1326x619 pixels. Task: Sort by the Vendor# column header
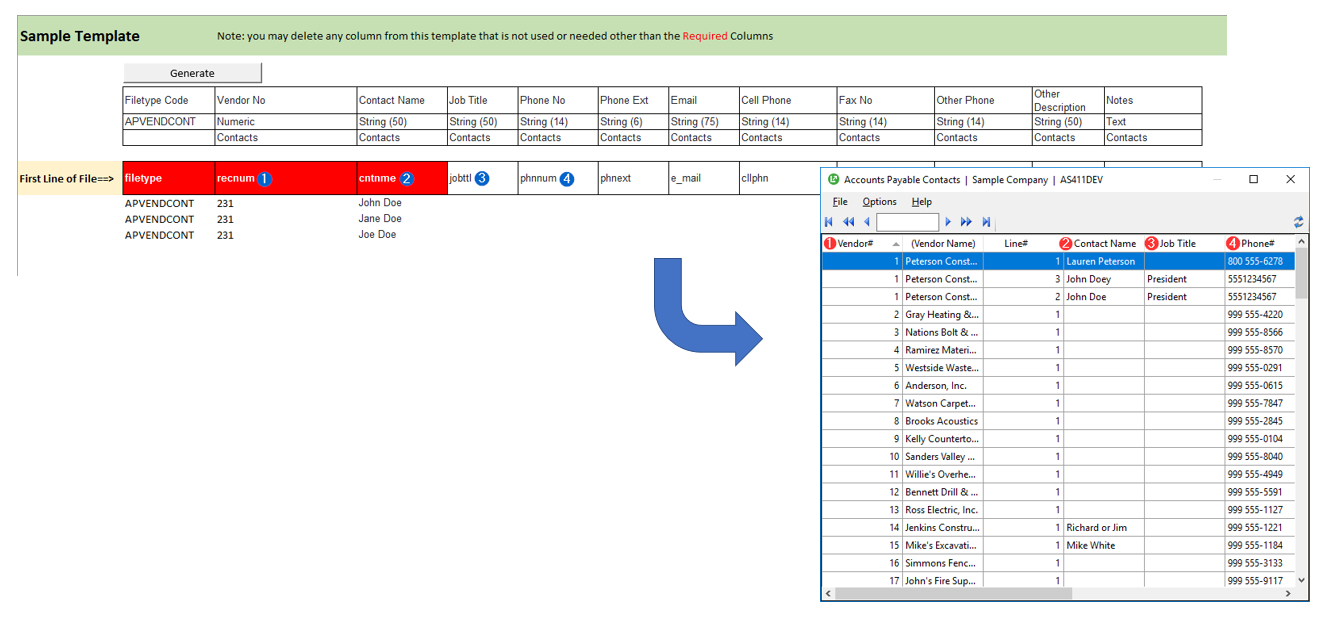pyautogui.click(x=860, y=243)
